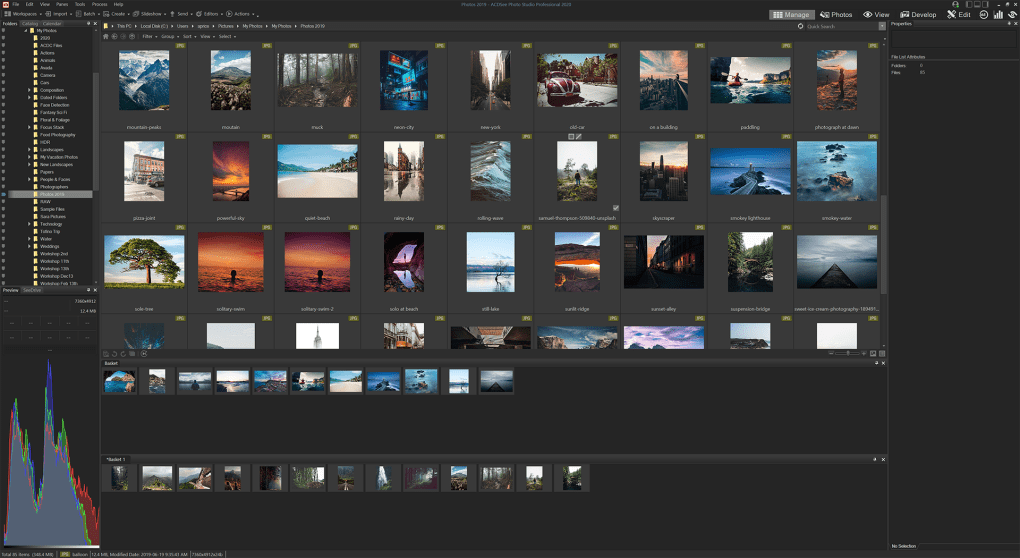This screenshot has height=558, width=1020.
Task: Open the Workspaces toolbar menu
Action: pos(22,14)
